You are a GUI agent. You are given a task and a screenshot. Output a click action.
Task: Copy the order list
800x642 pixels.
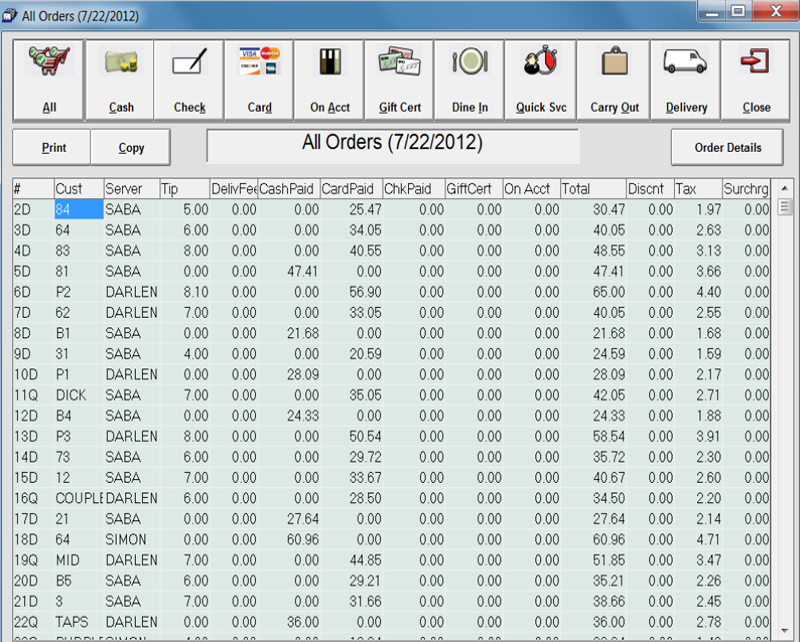coord(131,147)
